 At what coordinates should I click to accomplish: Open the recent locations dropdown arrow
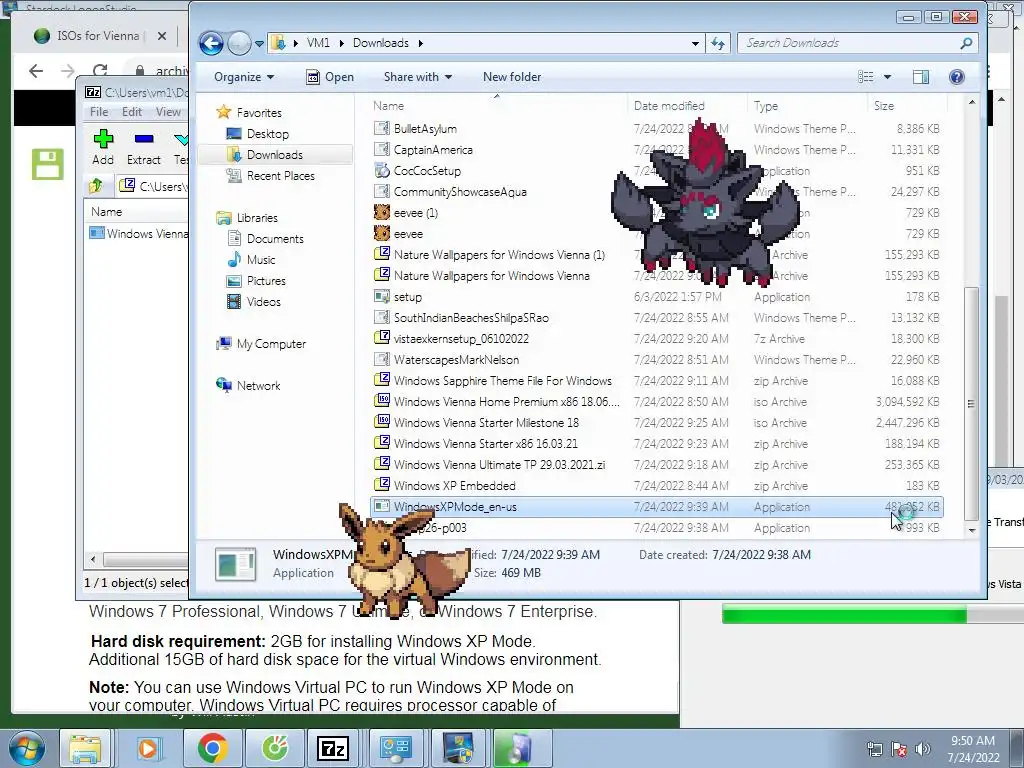coord(259,44)
